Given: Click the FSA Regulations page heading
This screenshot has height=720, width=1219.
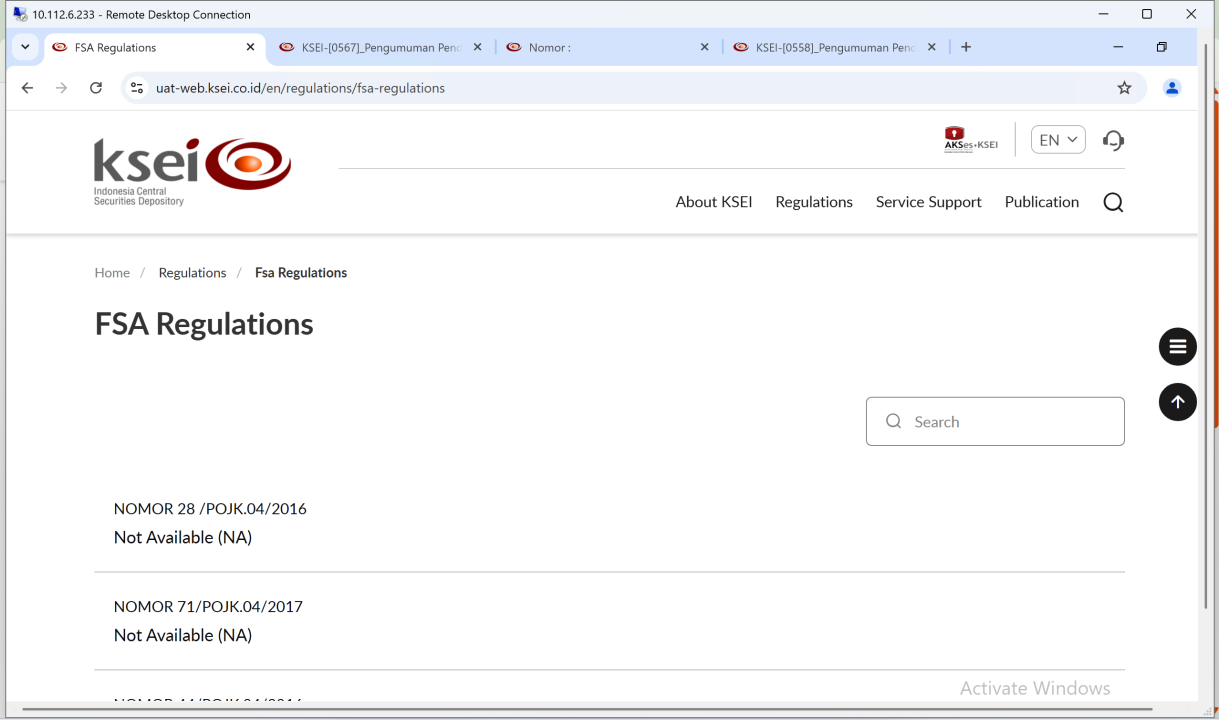Looking at the screenshot, I should pyautogui.click(x=204, y=324).
